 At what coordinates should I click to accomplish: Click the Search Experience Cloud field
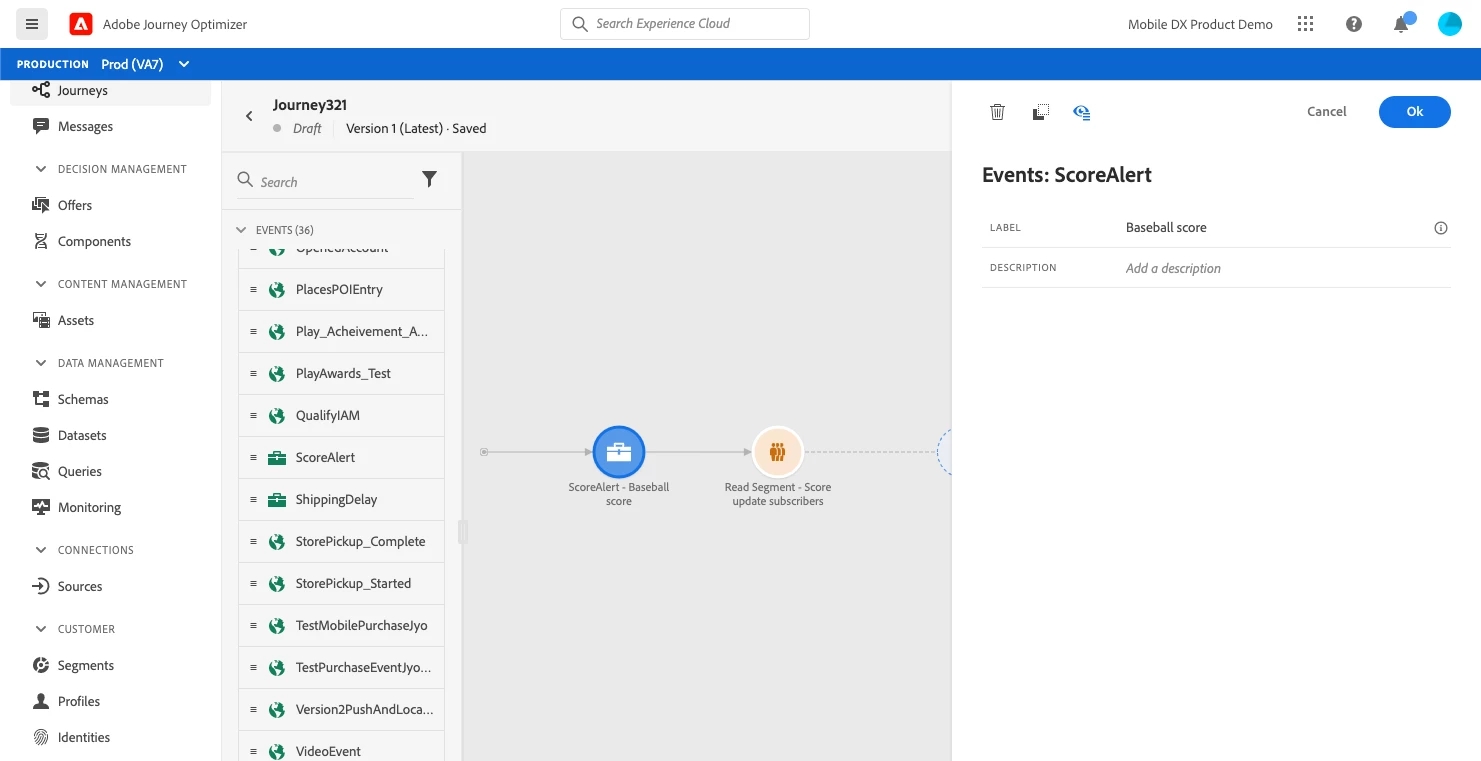click(x=685, y=24)
